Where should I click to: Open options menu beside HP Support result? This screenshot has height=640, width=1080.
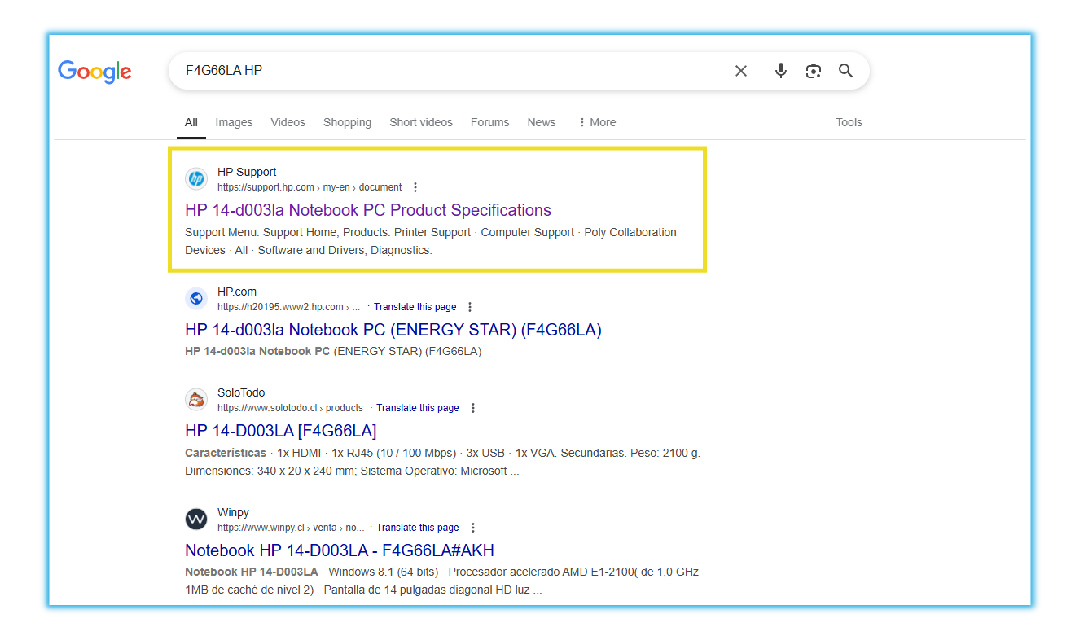tap(416, 187)
